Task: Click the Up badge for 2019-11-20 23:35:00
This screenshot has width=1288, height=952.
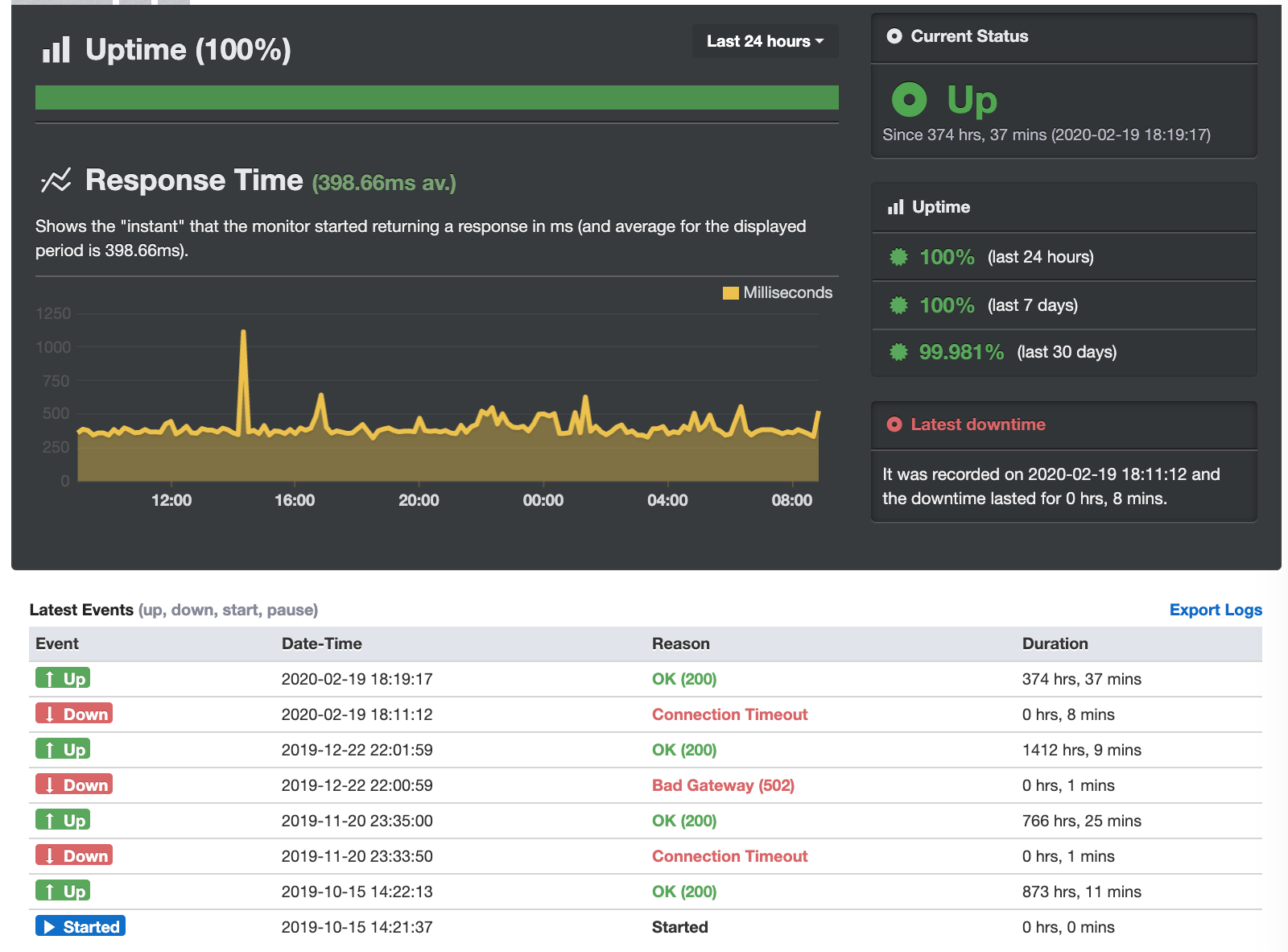Action: [63, 820]
